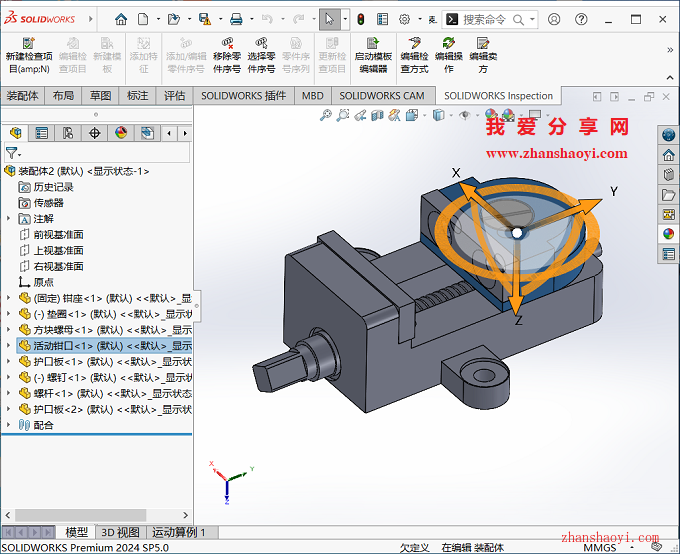
Task: Click Zoom to Fit icon
Action: tap(325, 115)
